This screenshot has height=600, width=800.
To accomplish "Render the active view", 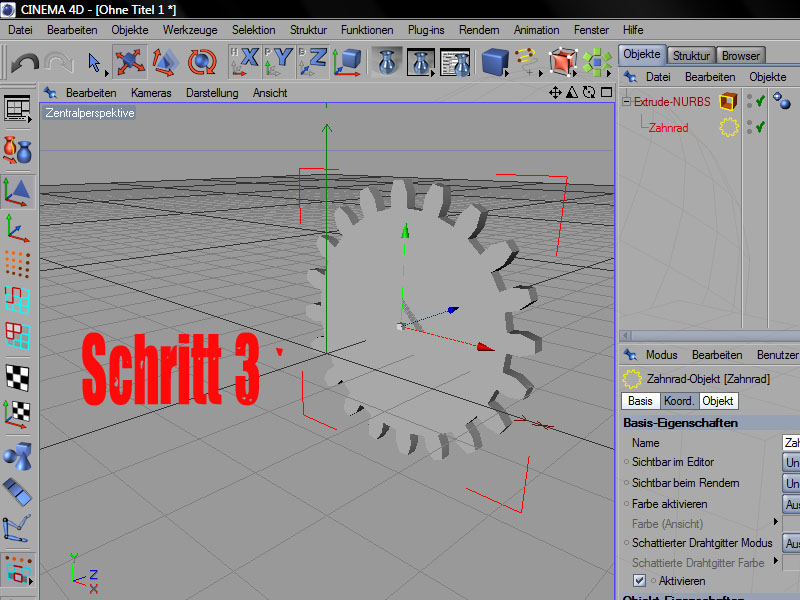I will 387,62.
